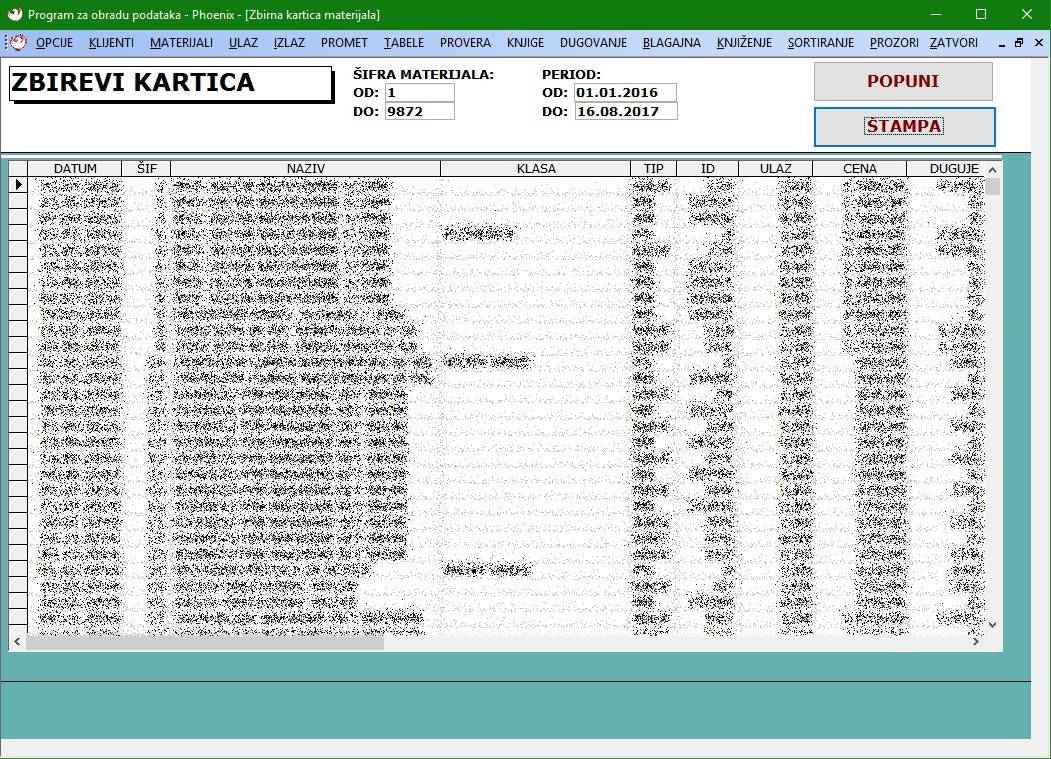The image size is (1051, 759).
Task: Restore the inner document window
Action: [1019, 43]
